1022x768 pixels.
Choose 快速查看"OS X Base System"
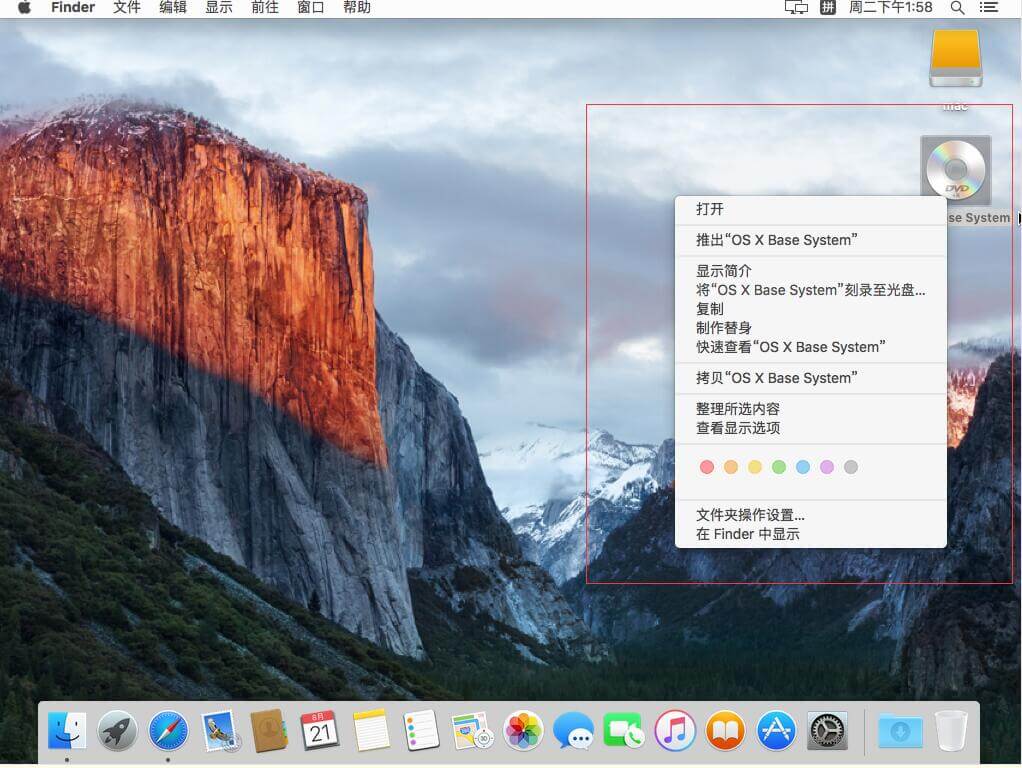[x=811, y=347]
